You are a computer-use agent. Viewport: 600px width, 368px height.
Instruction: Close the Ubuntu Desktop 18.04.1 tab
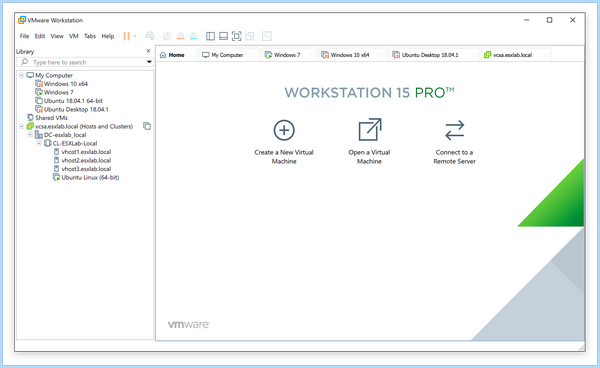(473, 55)
